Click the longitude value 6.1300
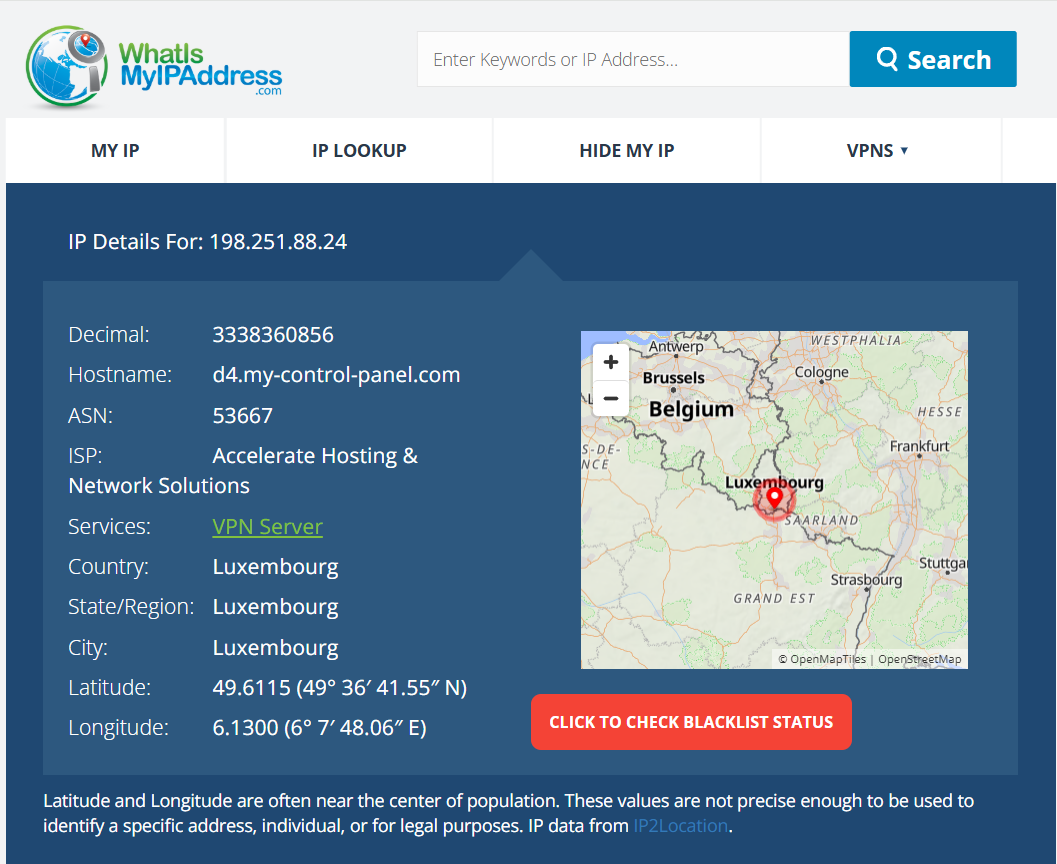1057x864 pixels. [x=320, y=728]
